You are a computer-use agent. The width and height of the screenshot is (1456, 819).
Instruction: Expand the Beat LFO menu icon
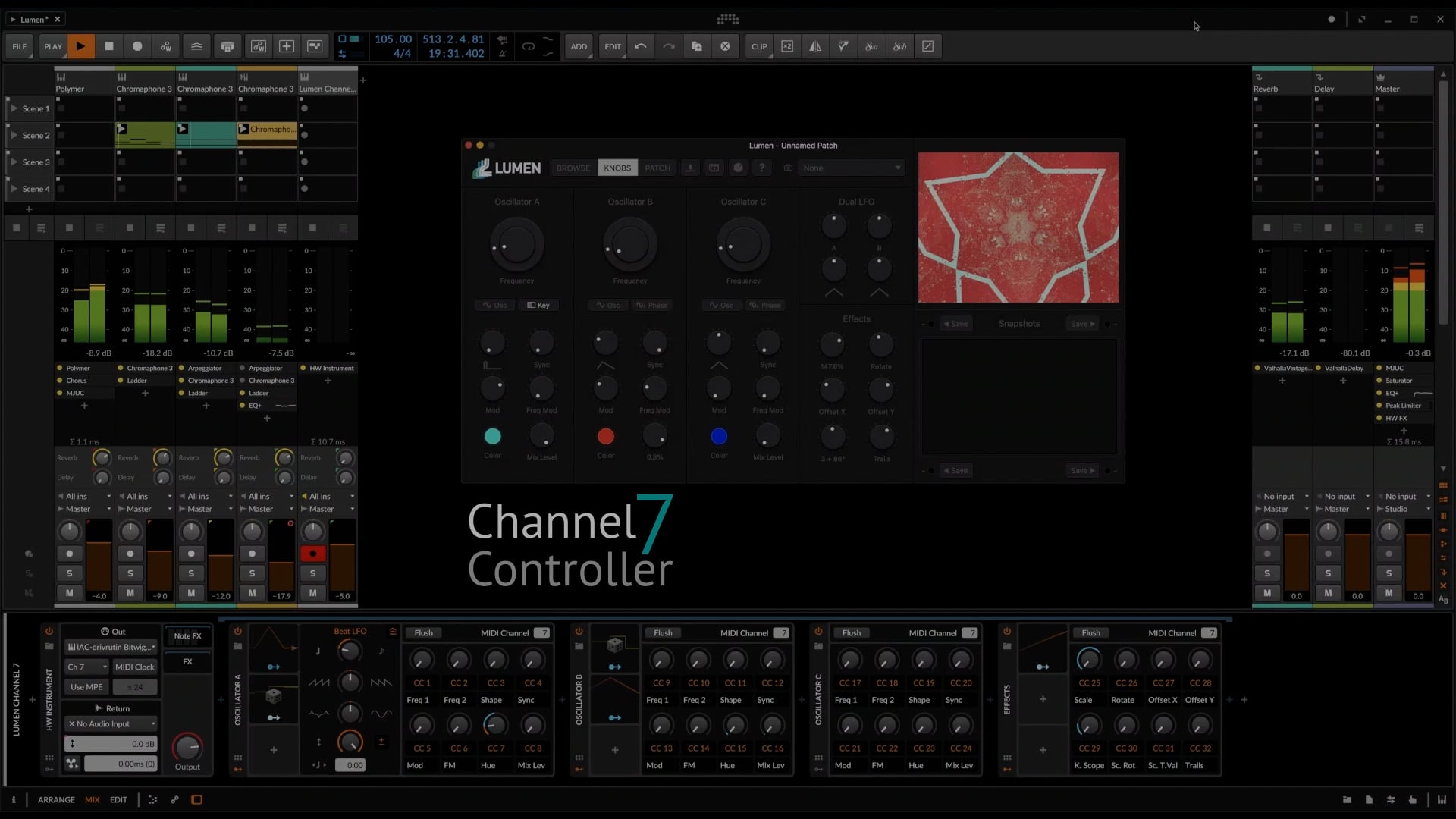coord(393,631)
